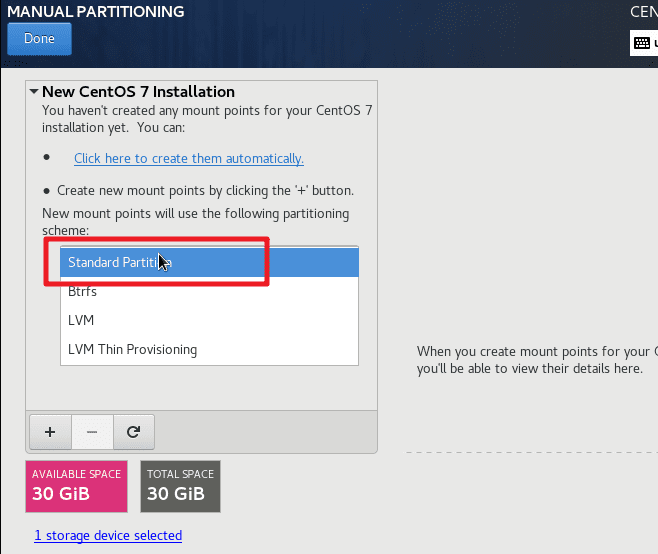Screen dimensions: 658x554
Task: Select Standard Partition scheme option
Action: tap(209, 262)
